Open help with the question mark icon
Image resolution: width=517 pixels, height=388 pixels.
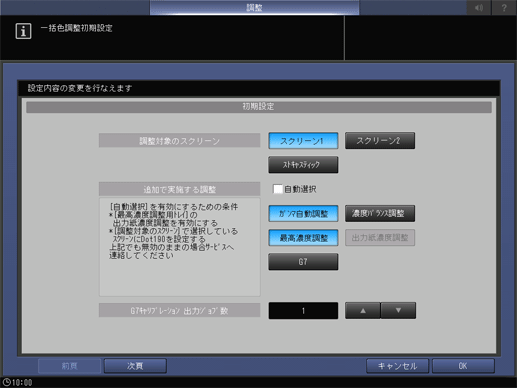click(504, 7)
